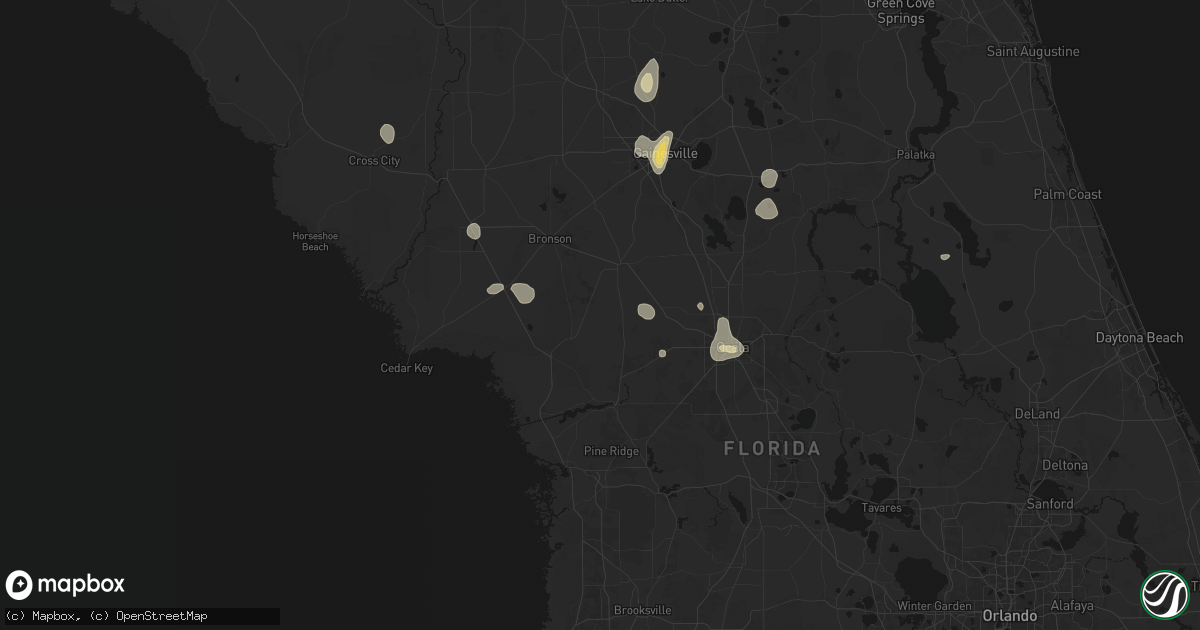Open the (c) Mapbox attribution link
1200x630 pixels.
click(x=43, y=616)
